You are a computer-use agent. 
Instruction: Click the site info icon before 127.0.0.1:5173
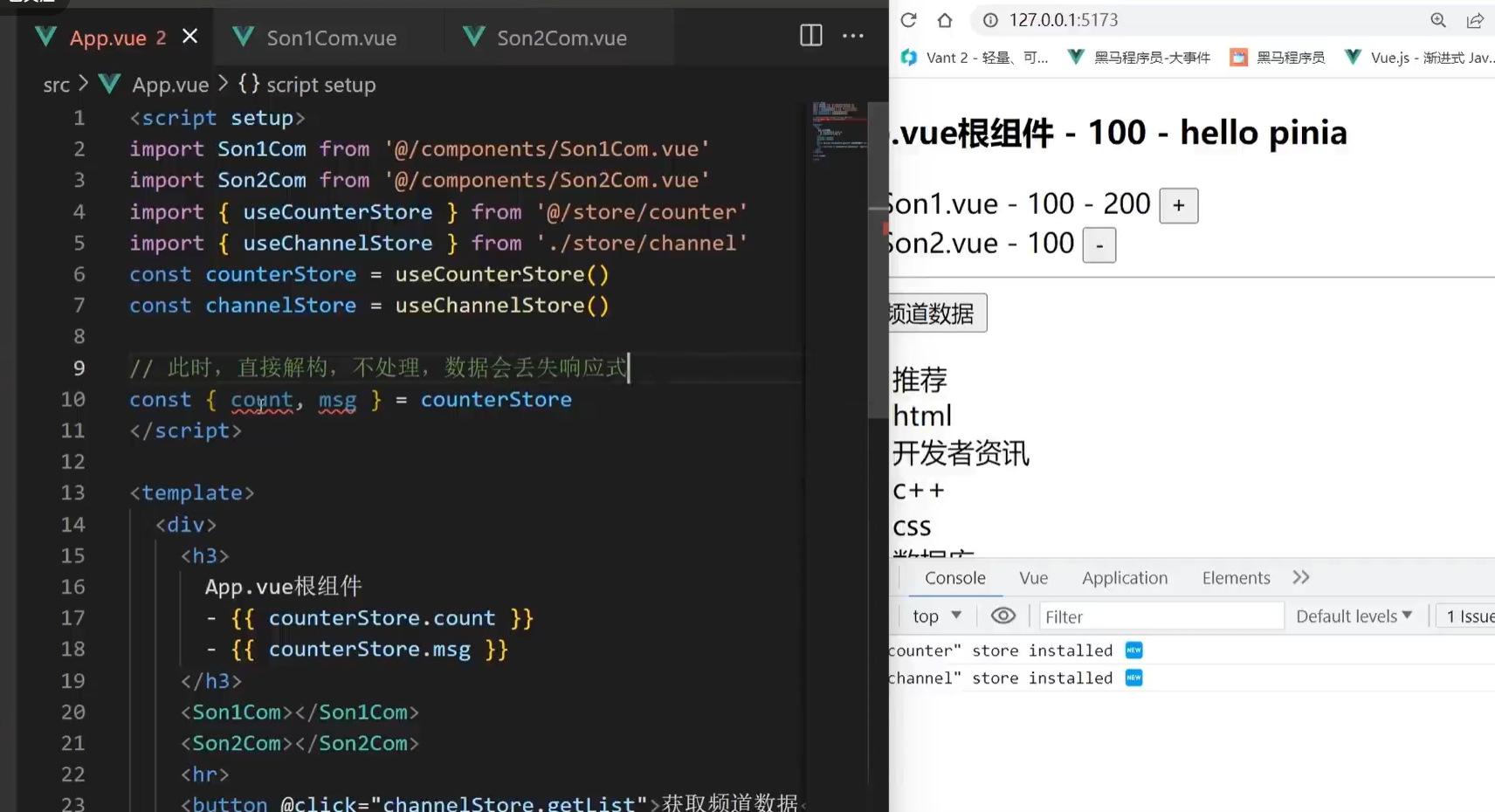(x=989, y=19)
